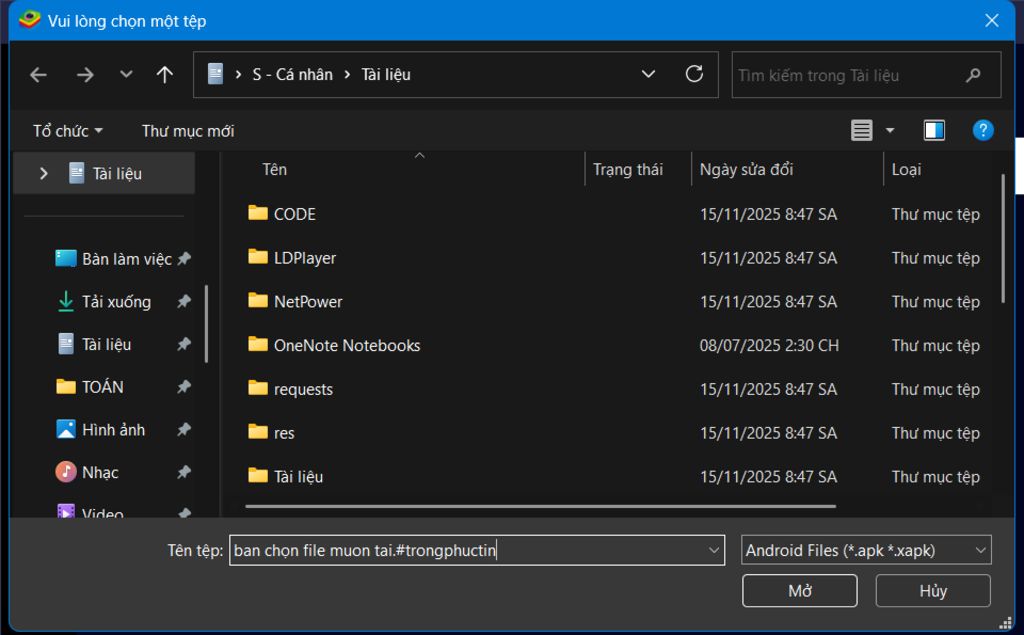This screenshot has height=635, width=1024.
Task: Go back using the left arrow
Action: point(39,75)
